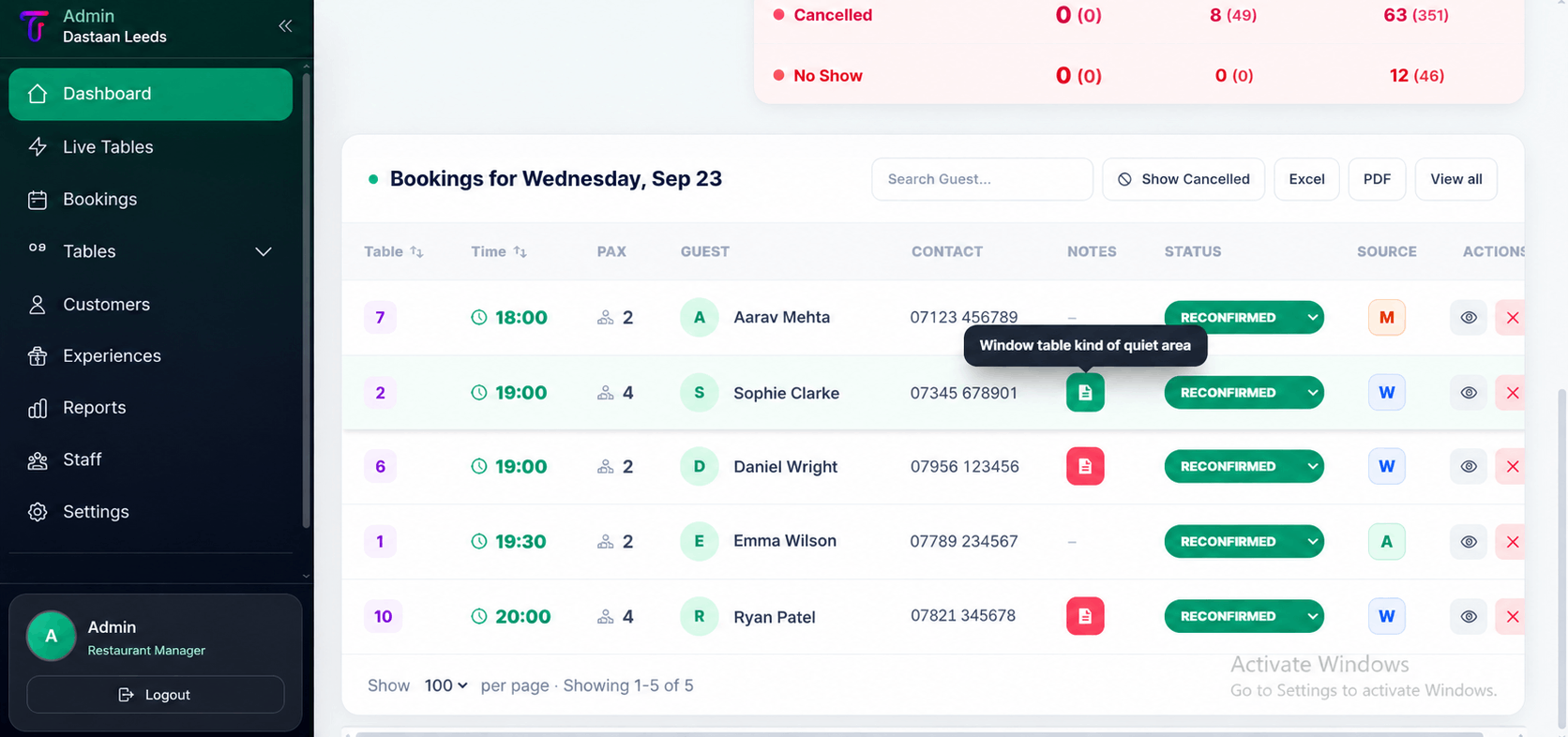Open status dropdown for Sophie Clarke
Image resolution: width=1568 pixels, height=737 pixels.
coord(1244,392)
